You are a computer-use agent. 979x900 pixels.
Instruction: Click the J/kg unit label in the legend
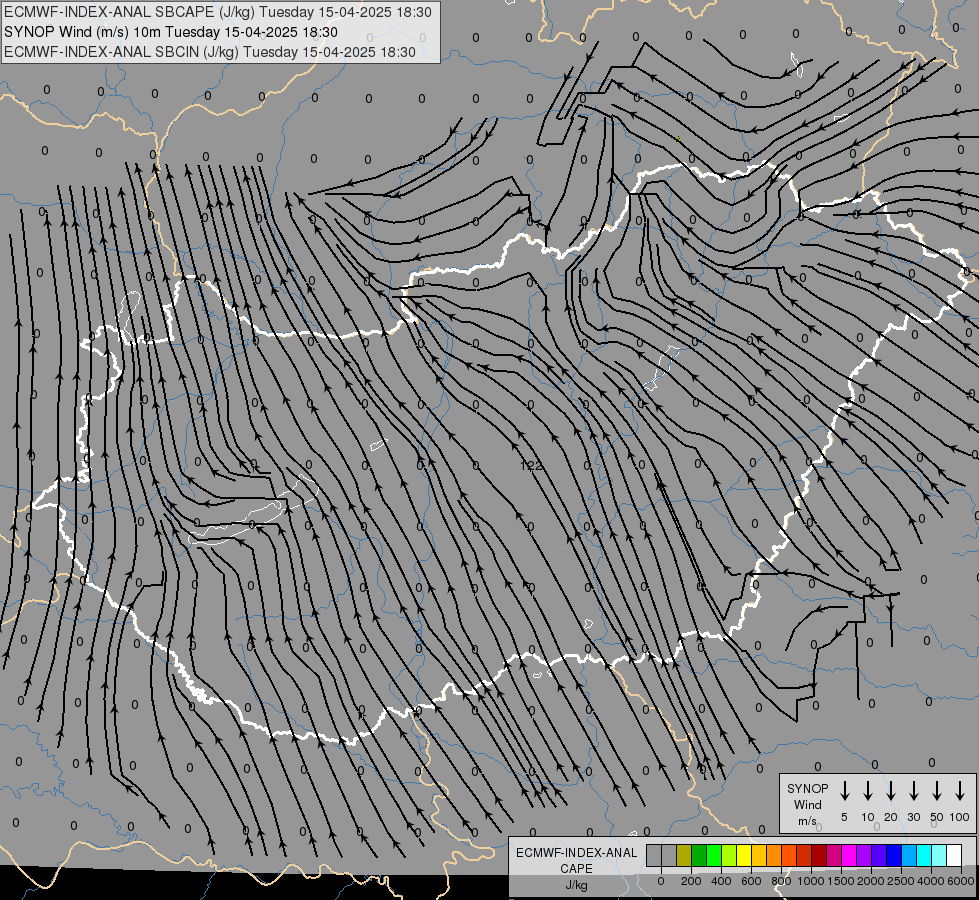click(576, 885)
